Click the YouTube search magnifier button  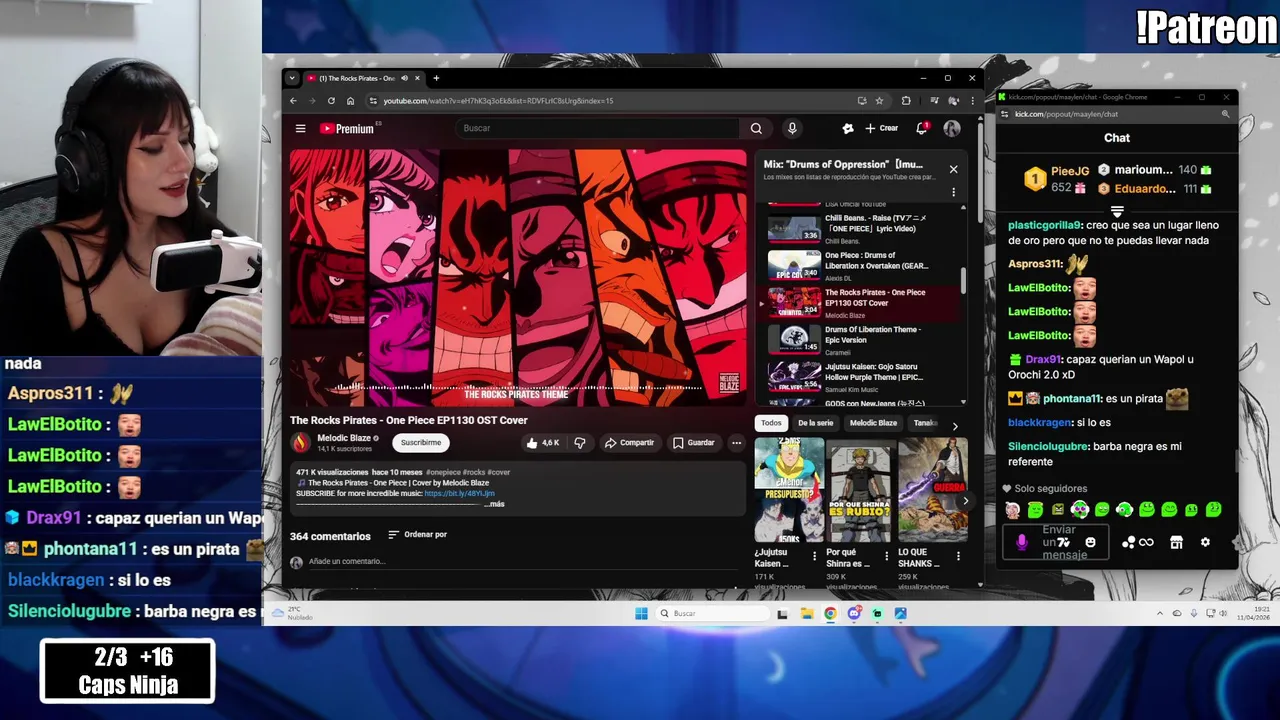click(756, 128)
